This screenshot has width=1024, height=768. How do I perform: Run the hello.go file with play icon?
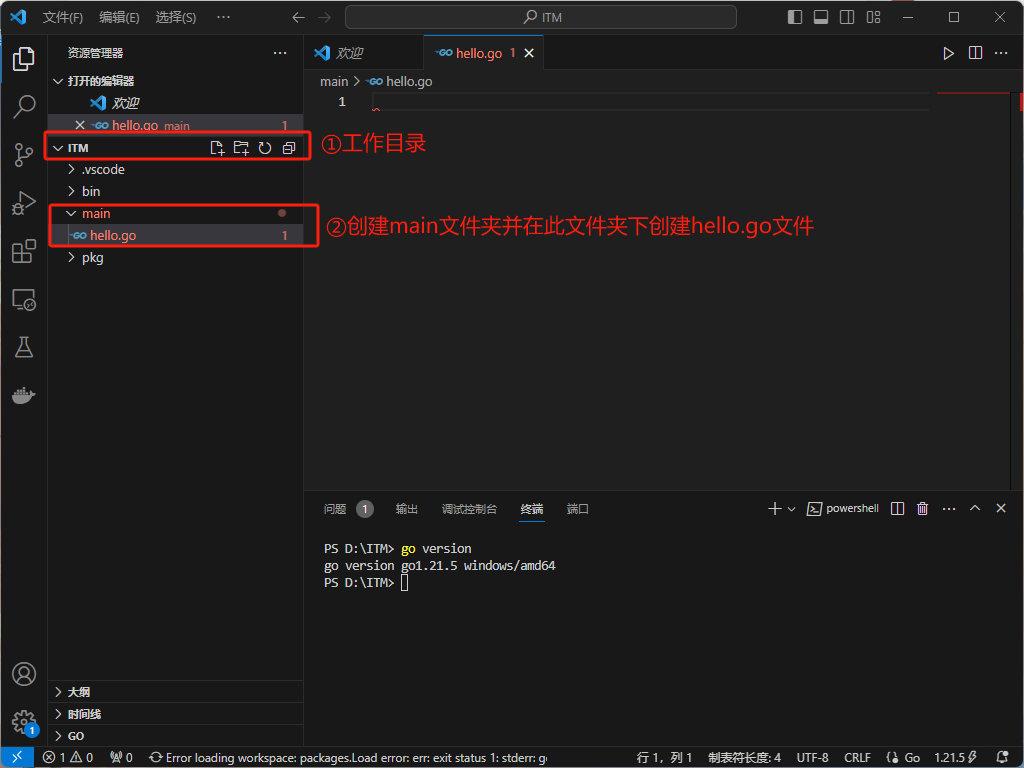[948, 53]
